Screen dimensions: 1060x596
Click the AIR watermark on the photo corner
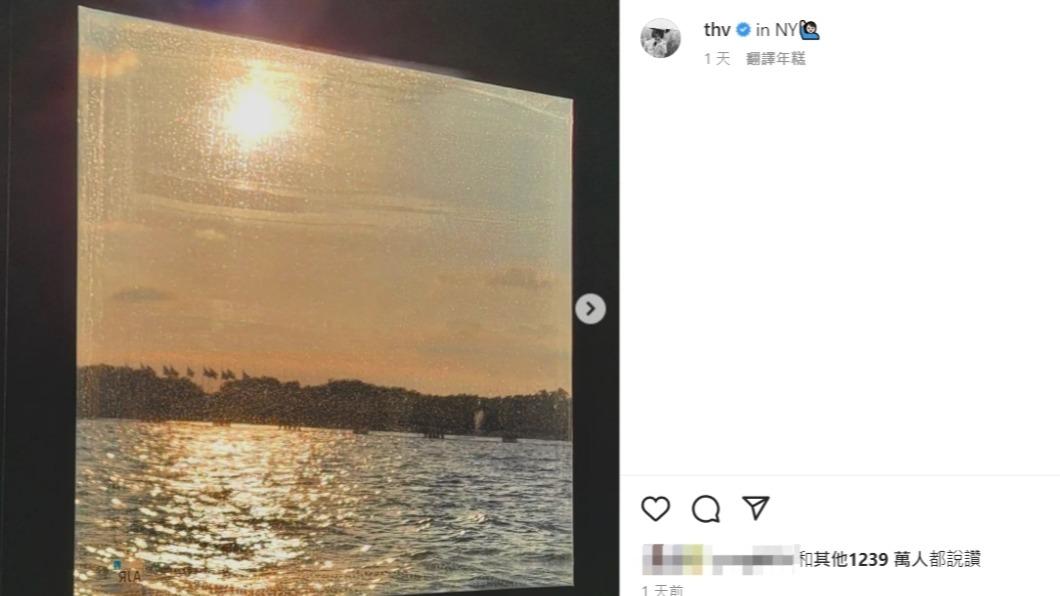pyautogui.click(x=128, y=574)
